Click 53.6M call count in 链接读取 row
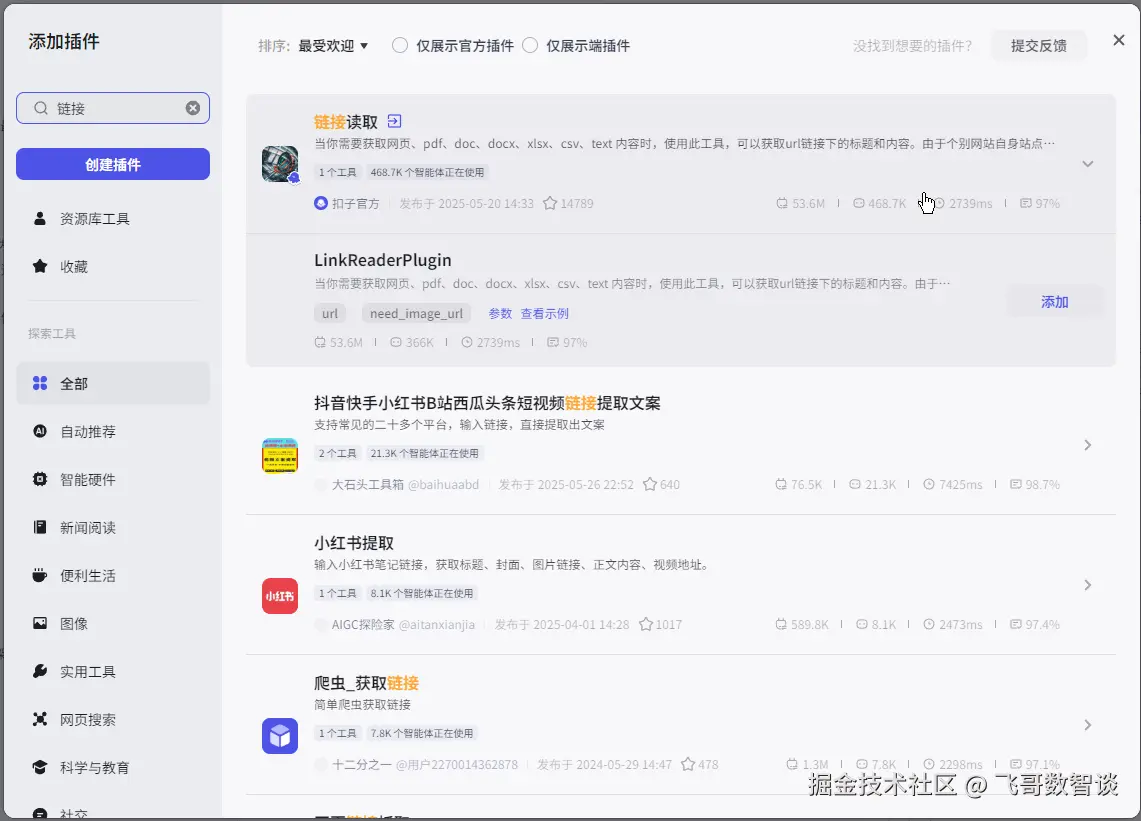Screen dimensions: 1141x821 (800, 204)
